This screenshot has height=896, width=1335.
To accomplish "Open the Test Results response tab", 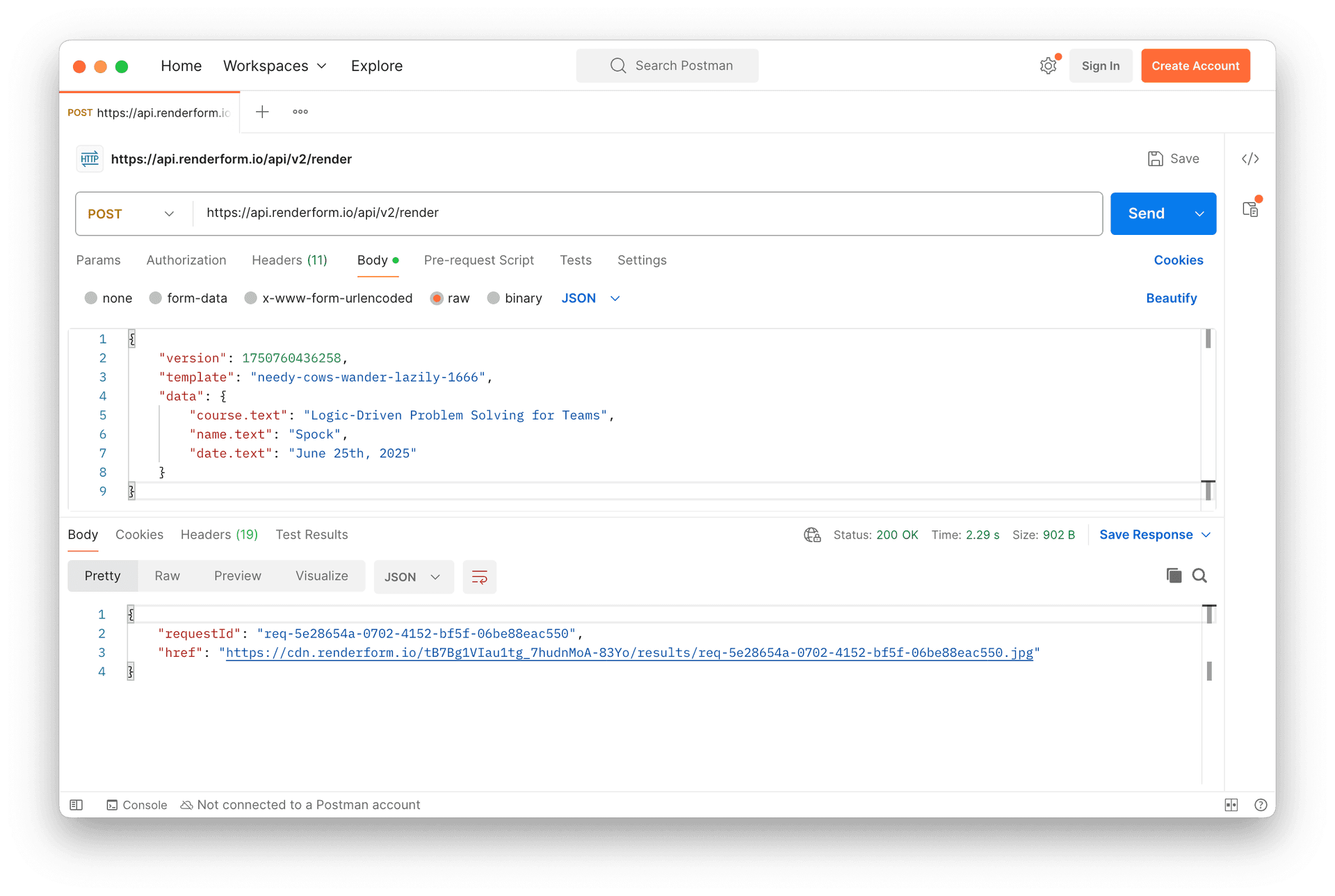I will pos(311,535).
